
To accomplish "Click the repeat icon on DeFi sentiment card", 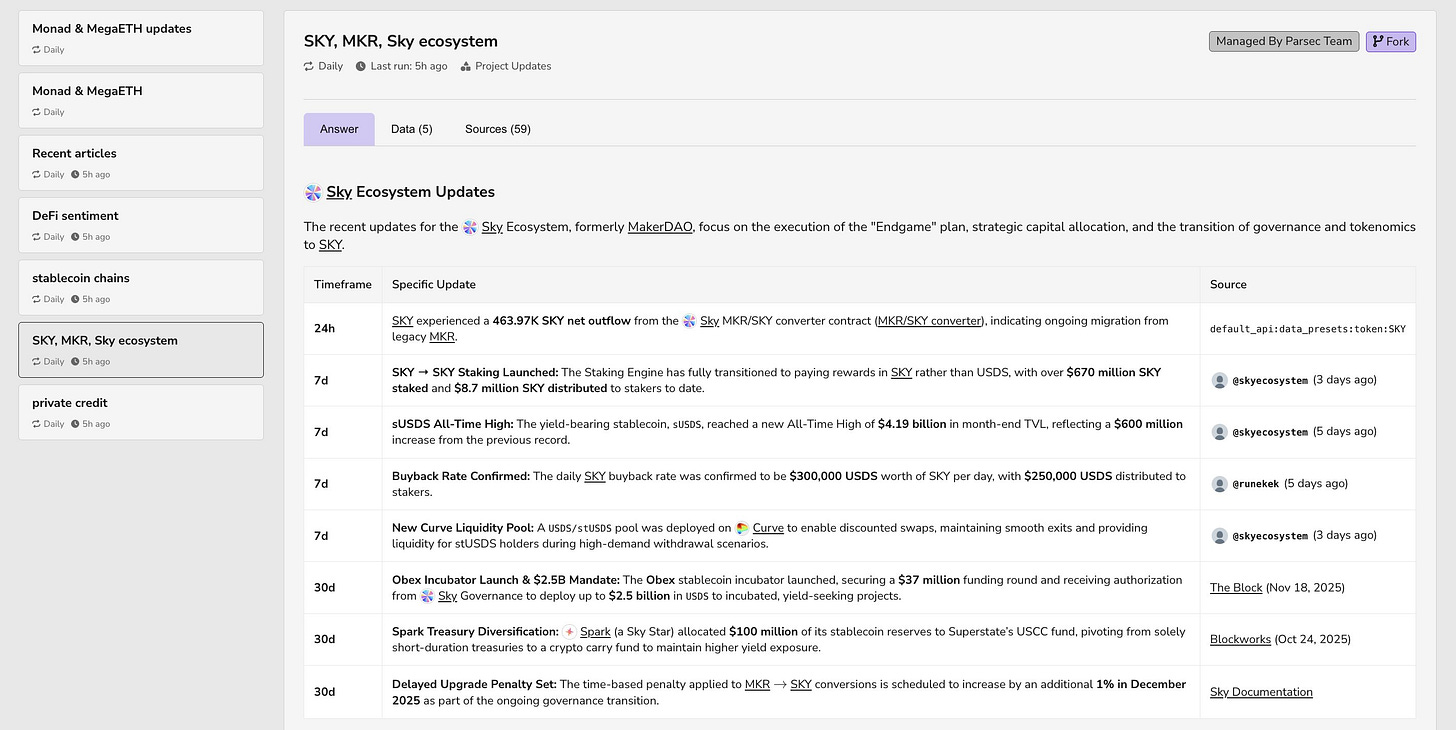I will pos(36,237).
